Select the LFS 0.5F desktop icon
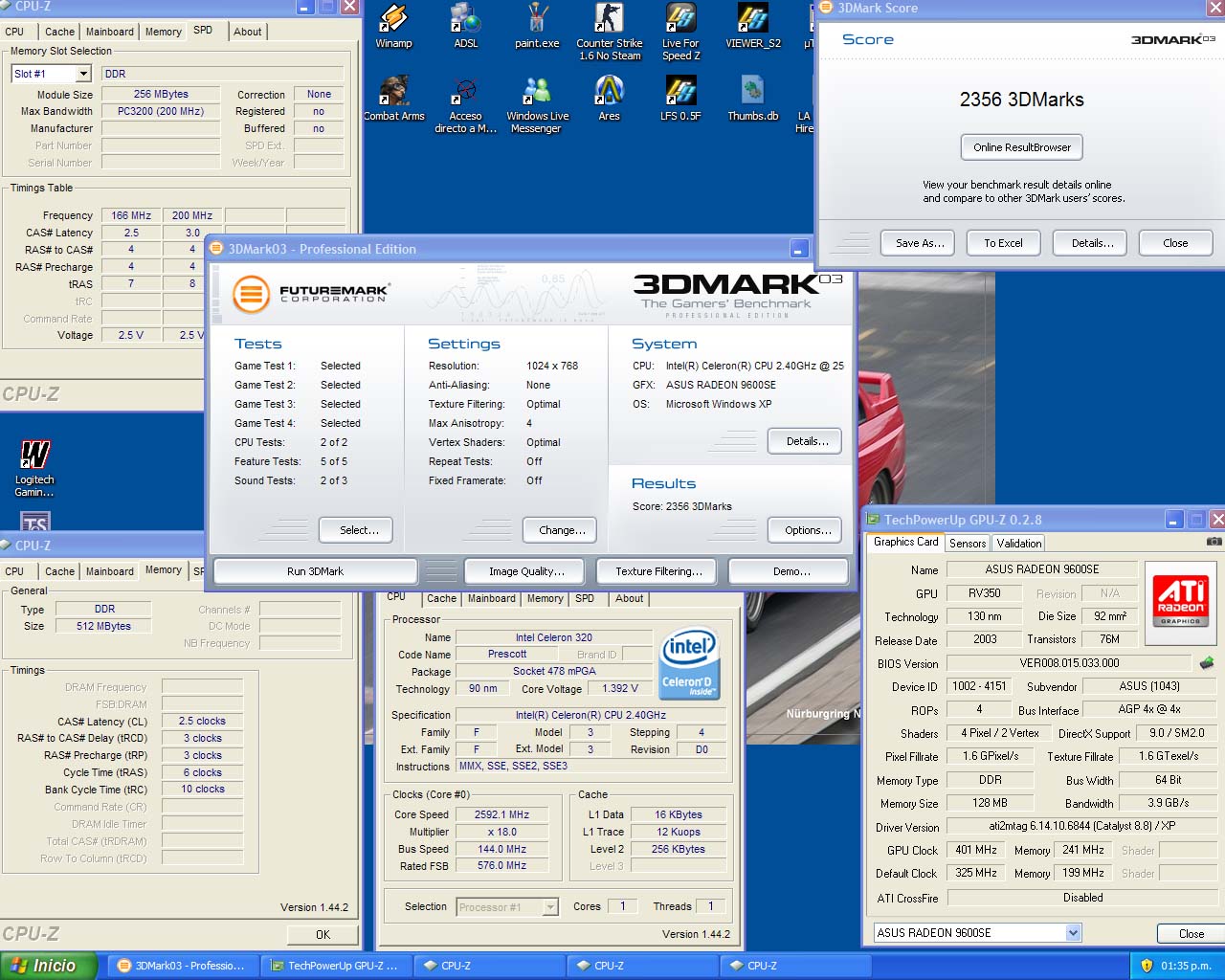1225x980 pixels. coord(680,99)
